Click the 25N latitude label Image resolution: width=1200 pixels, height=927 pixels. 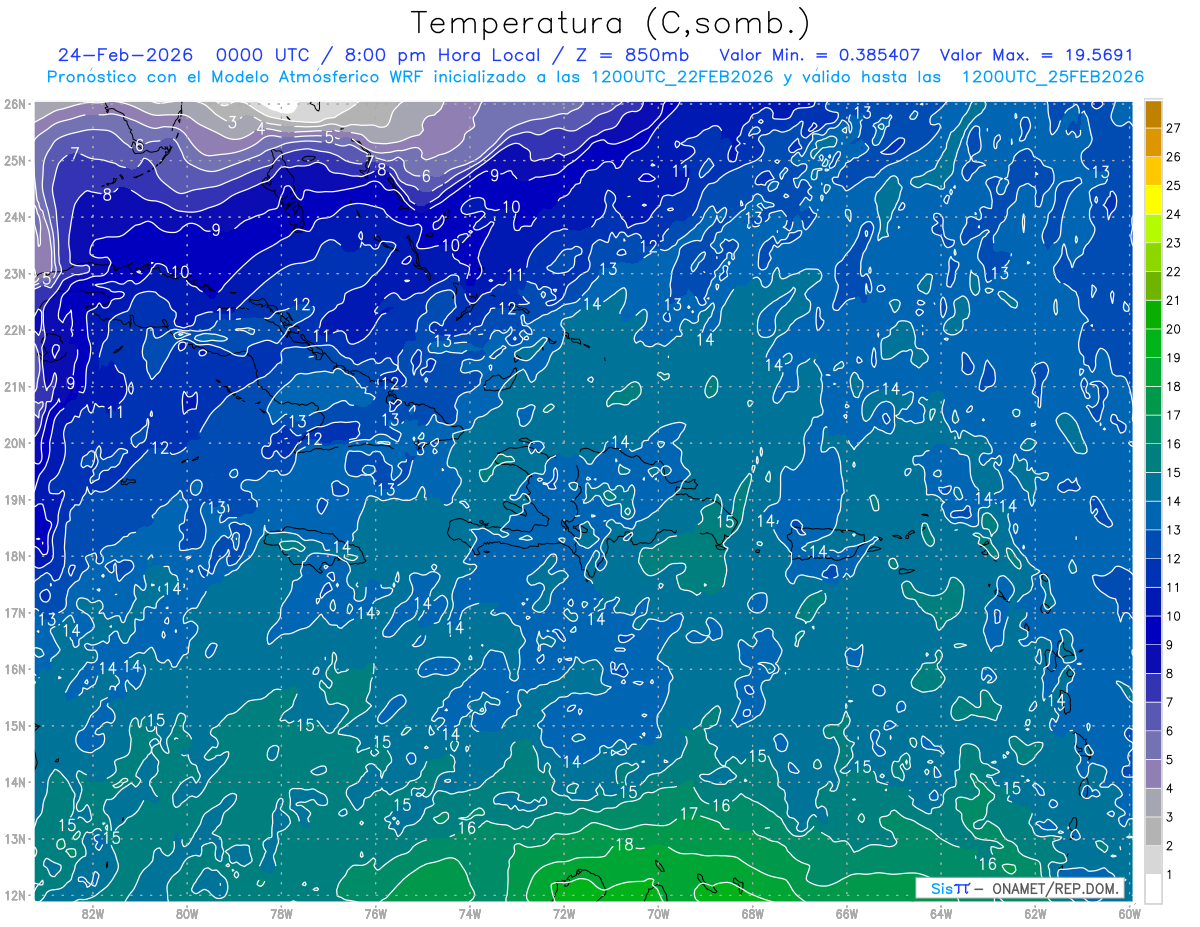(15, 161)
